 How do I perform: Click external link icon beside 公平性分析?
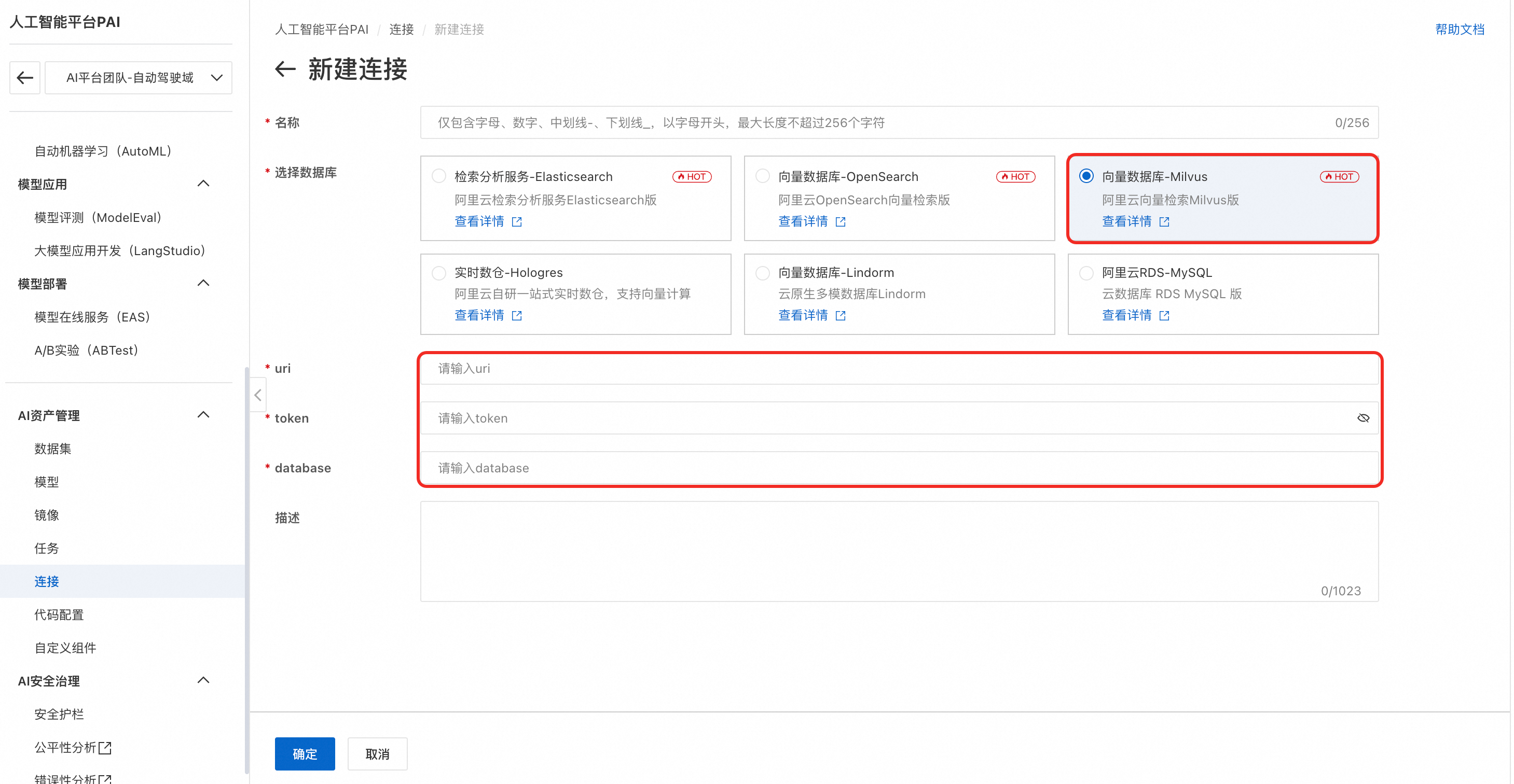(105, 748)
